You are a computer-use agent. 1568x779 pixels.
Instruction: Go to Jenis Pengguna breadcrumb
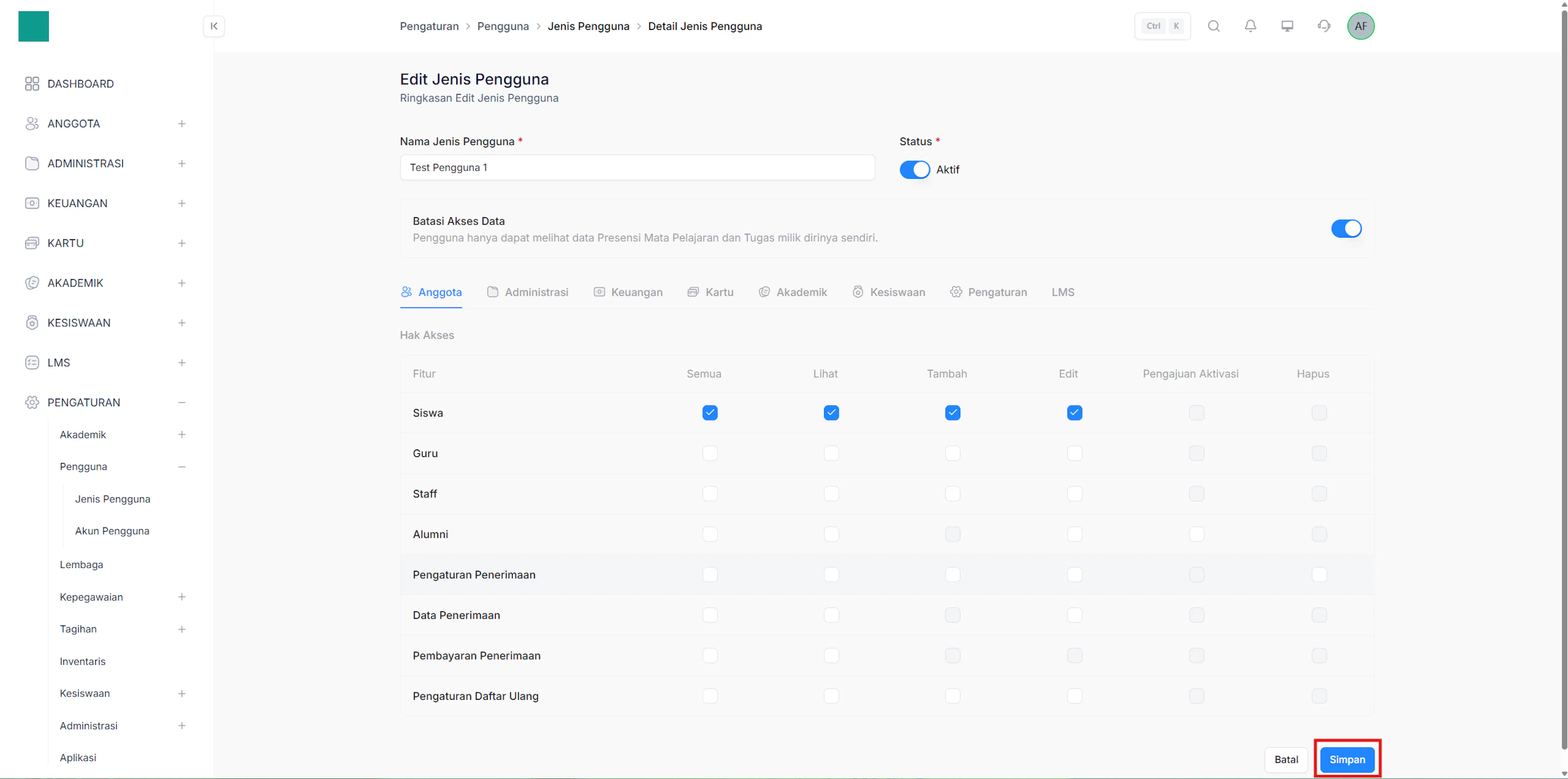[588, 26]
